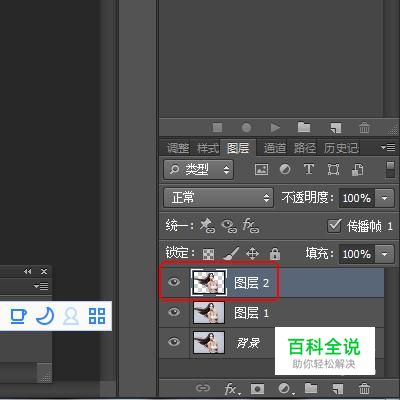
Task: Toggle the layer filtering switch
Action: click(390, 170)
